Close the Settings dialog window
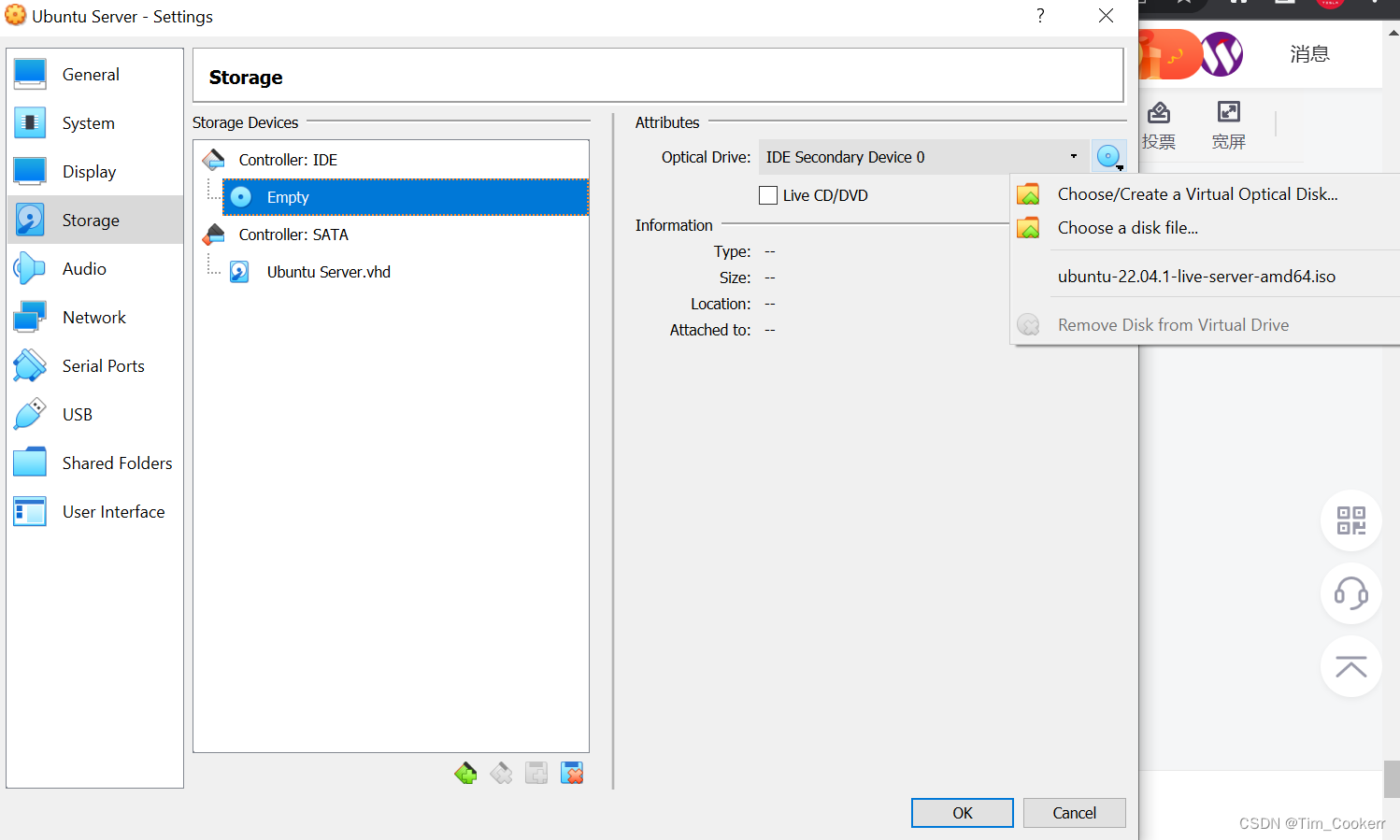The height and width of the screenshot is (840, 1400). coord(1106,16)
